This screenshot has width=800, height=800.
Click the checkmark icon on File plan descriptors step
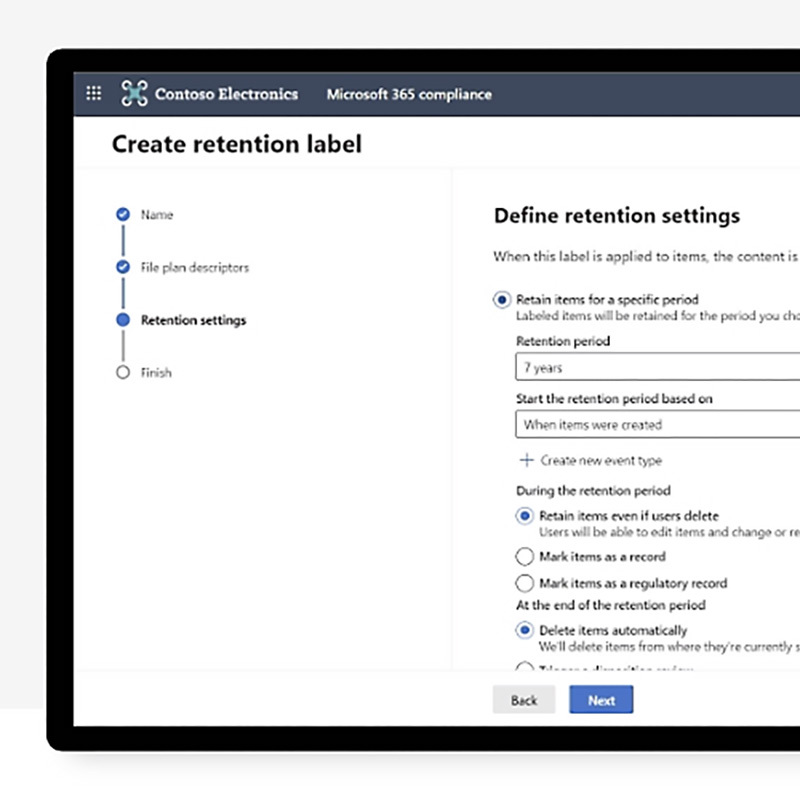(x=123, y=267)
